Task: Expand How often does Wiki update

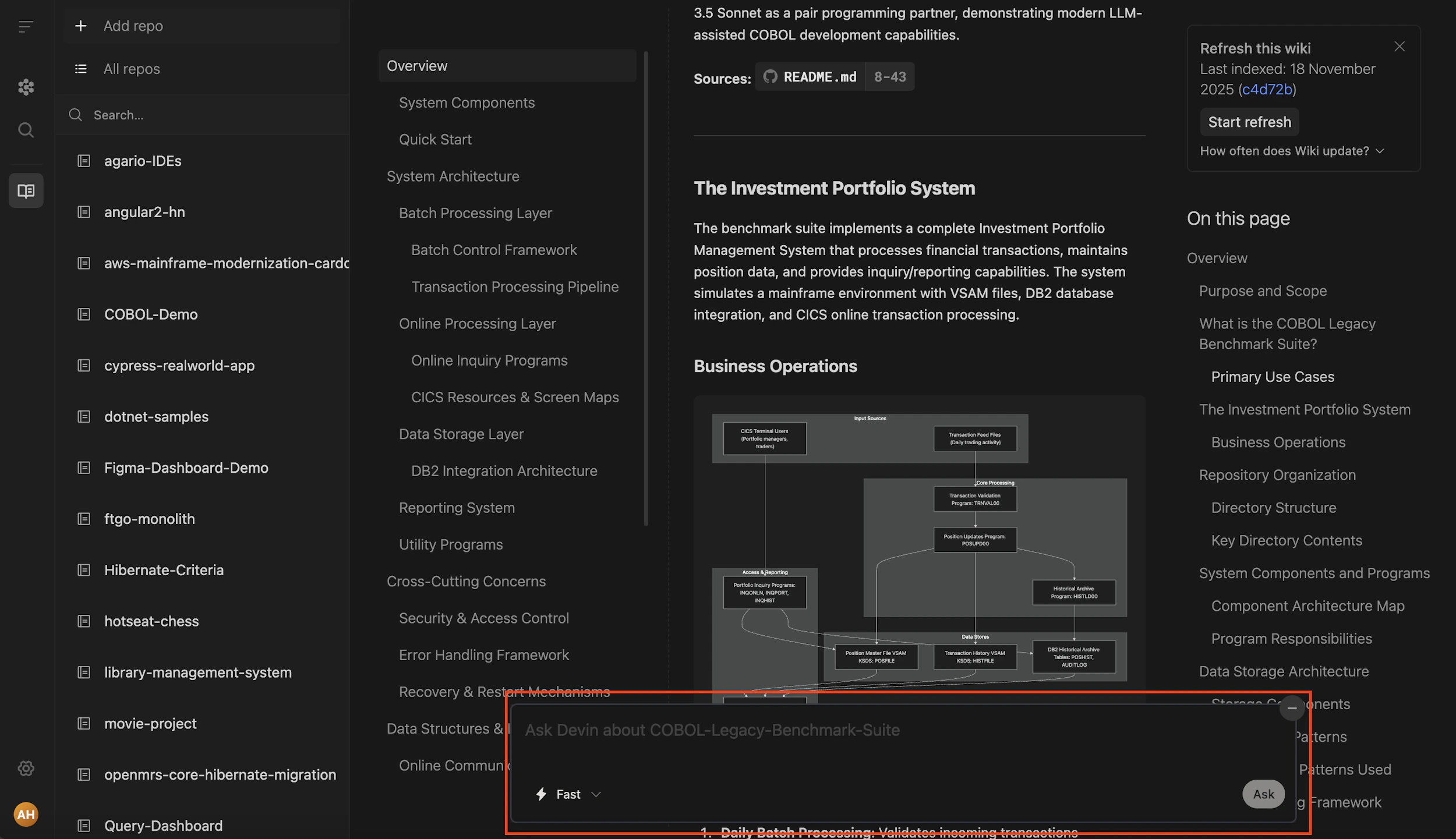Action: coord(1291,151)
